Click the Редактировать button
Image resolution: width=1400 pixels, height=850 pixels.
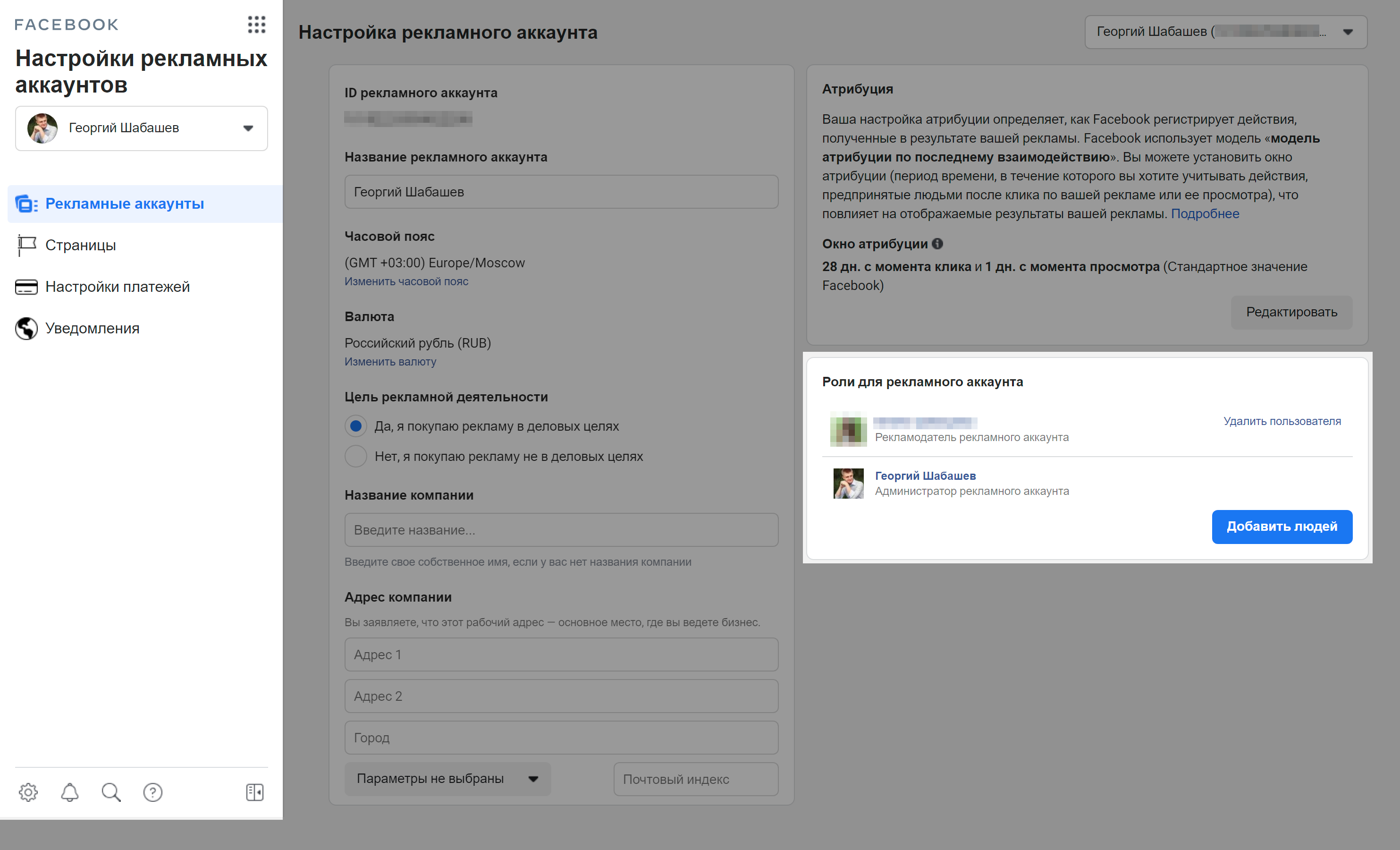(x=1291, y=312)
